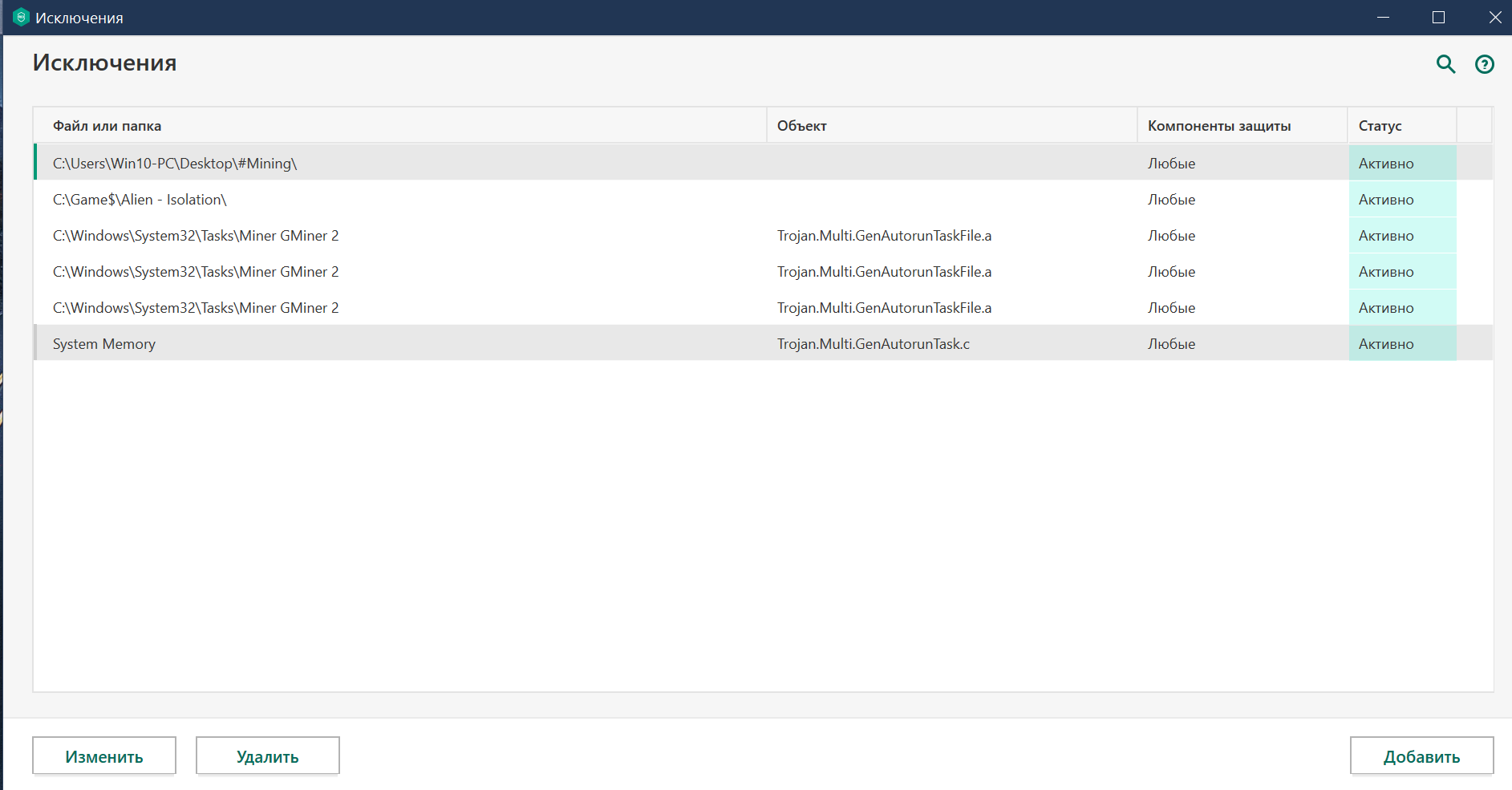The width and height of the screenshot is (1512, 790).
Task: Open help via the question mark icon
Action: [x=1485, y=64]
